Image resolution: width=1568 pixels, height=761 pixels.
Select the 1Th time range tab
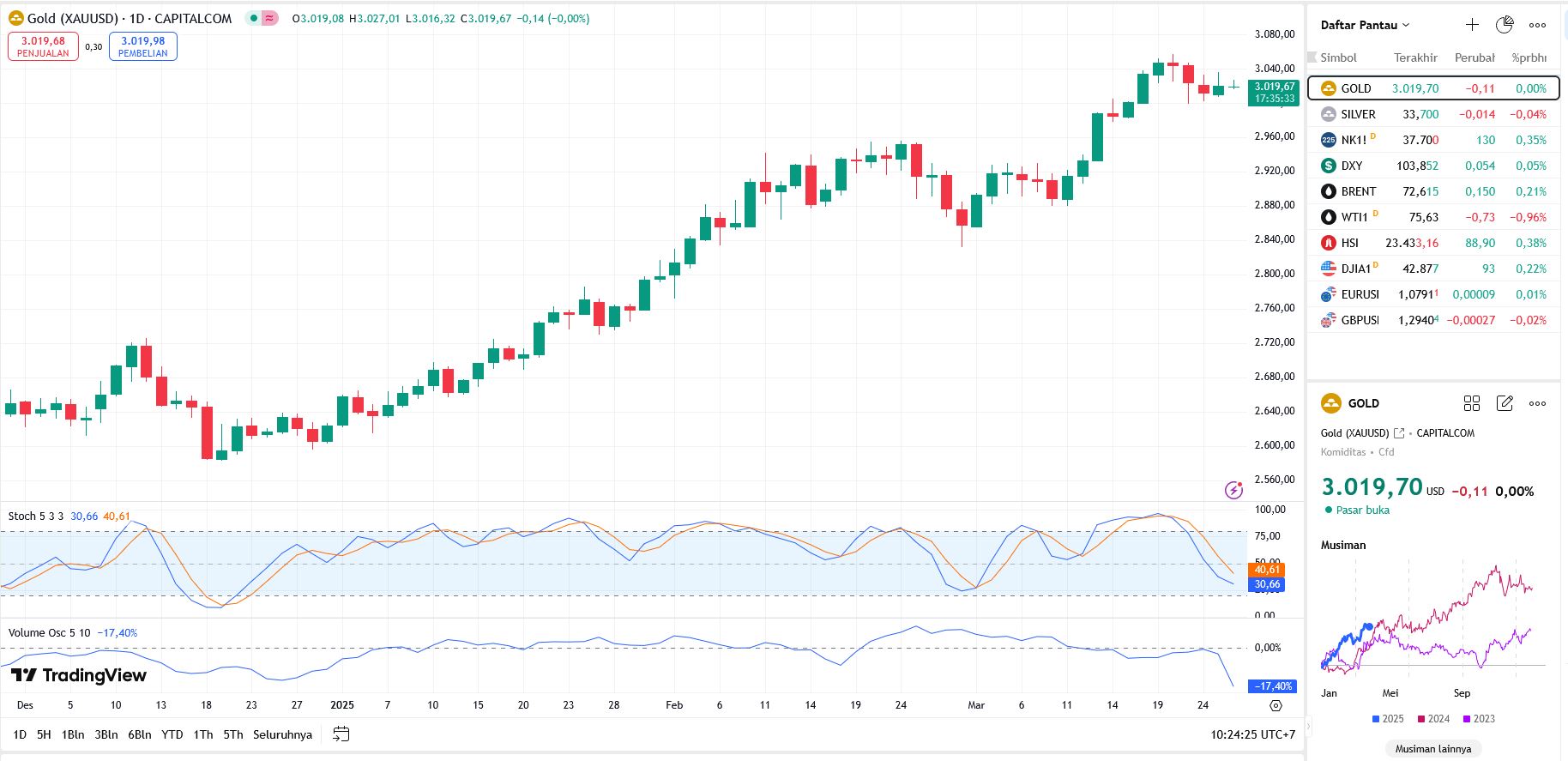(202, 734)
